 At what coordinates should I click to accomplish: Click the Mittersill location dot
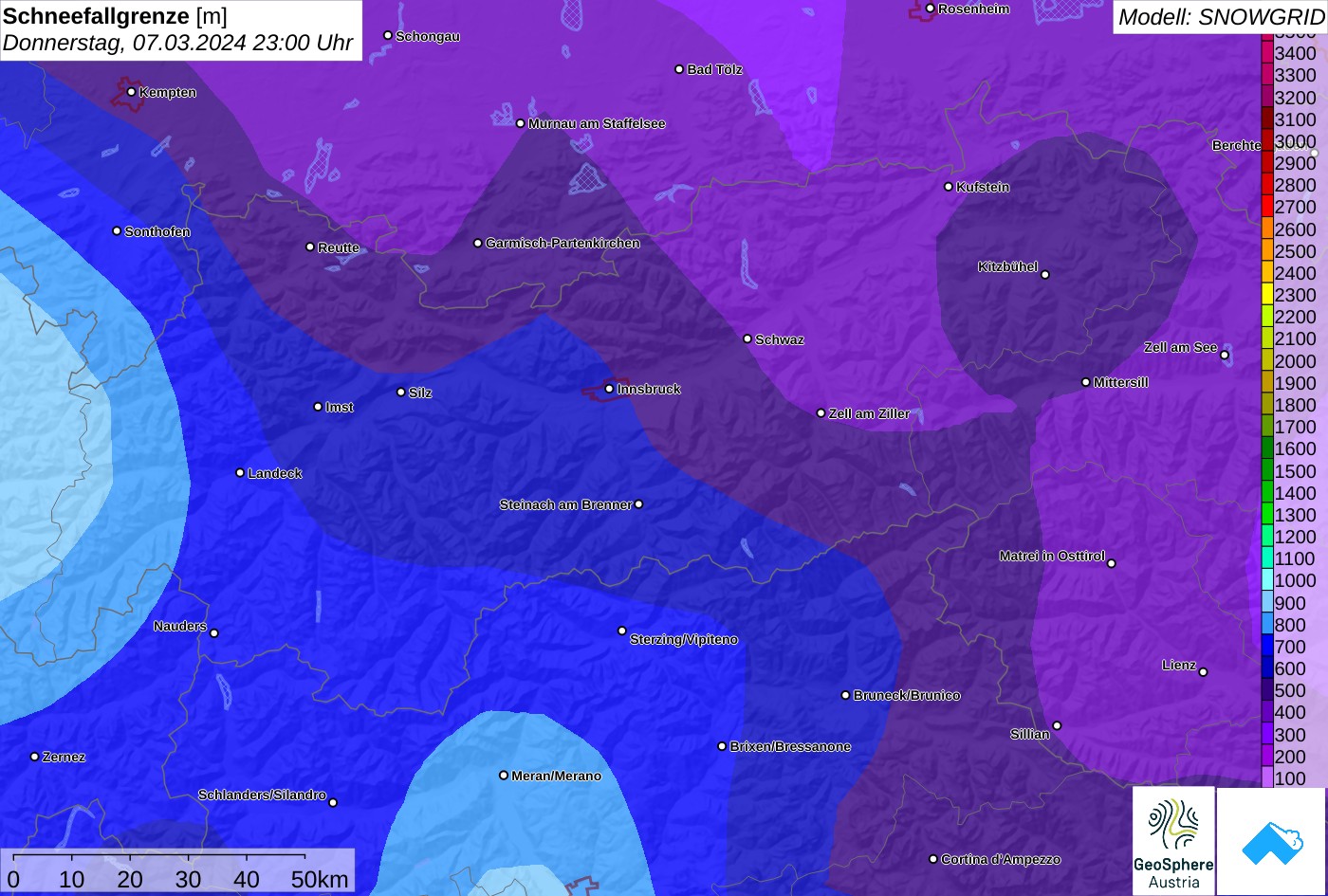point(1086,382)
